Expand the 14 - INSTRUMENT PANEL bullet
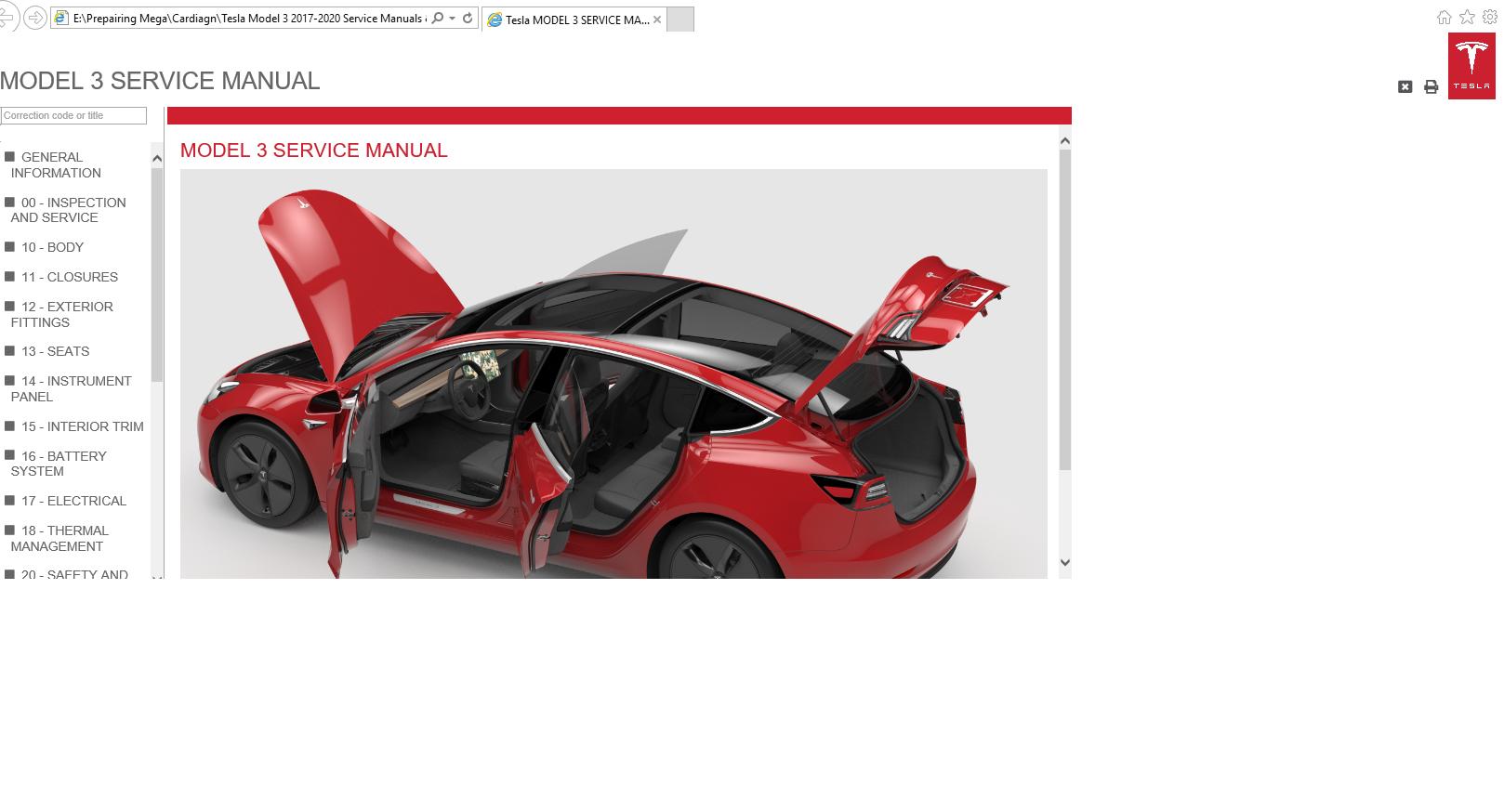1504x812 pixels. (x=9, y=380)
